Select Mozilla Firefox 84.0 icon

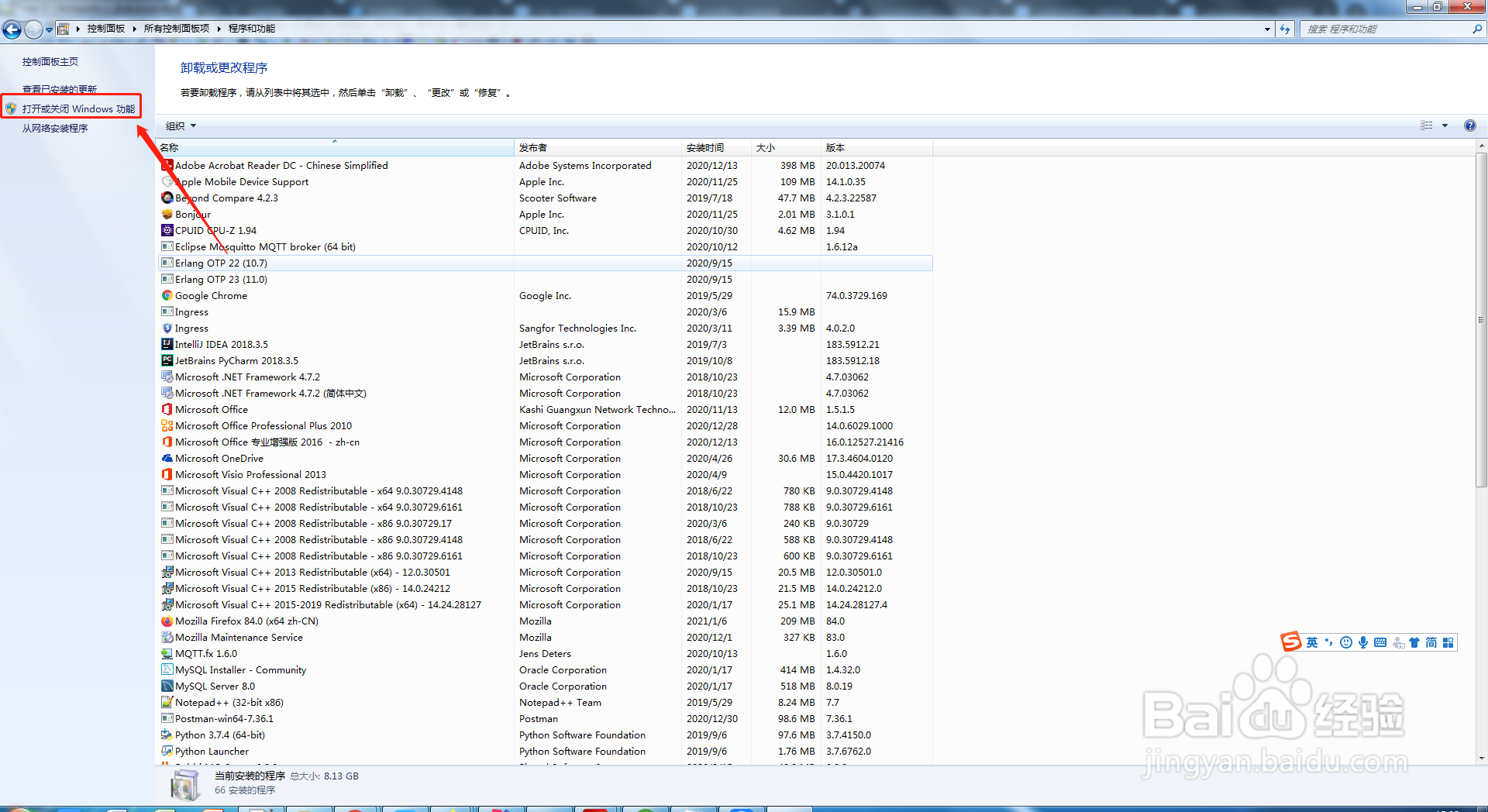[167, 621]
